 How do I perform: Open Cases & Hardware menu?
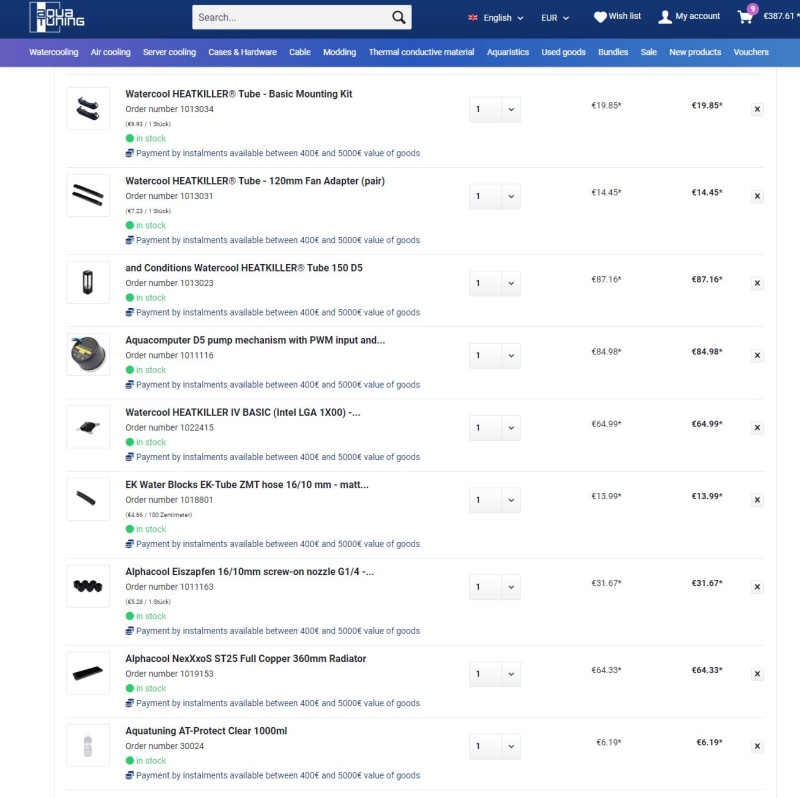click(x=242, y=52)
